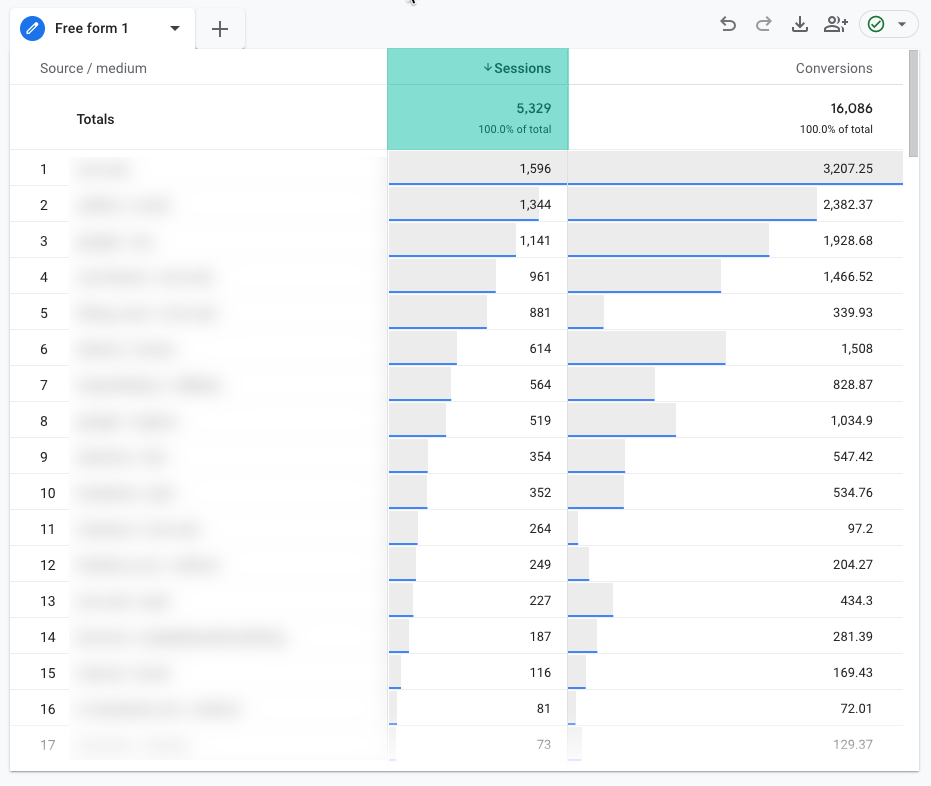Click the sort arrow beside Sessions
Viewport: 931px width, 786px height.
point(488,68)
